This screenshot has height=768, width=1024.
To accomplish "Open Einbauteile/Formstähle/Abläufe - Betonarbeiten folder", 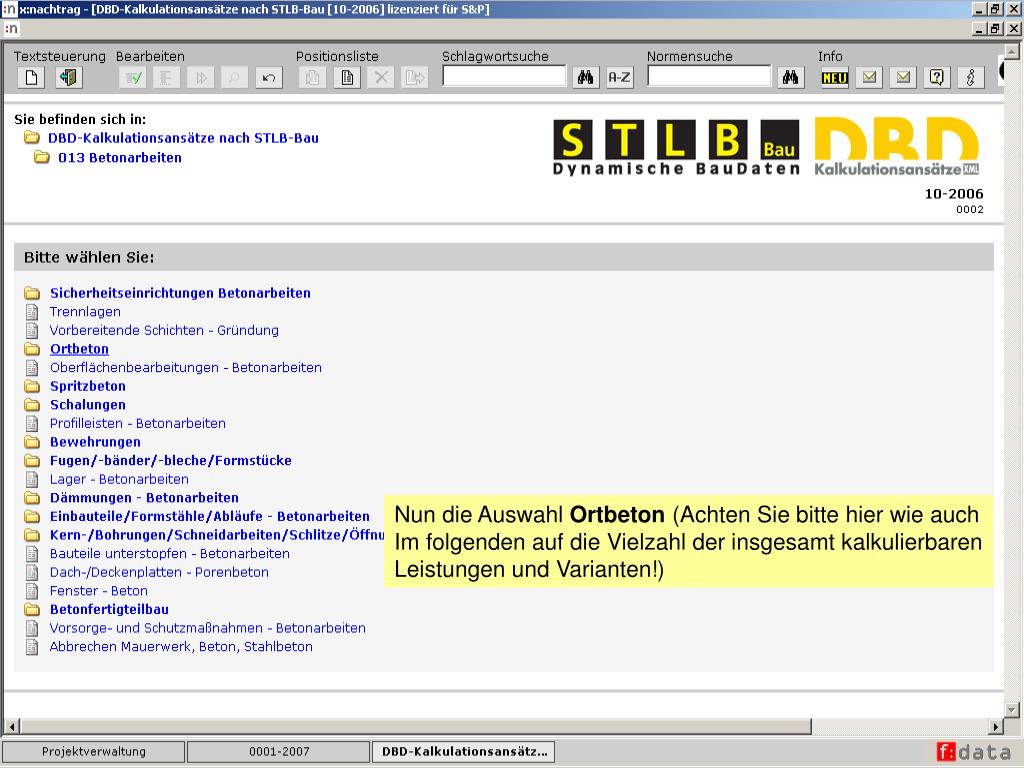I will pyautogui.click(x=210, y=517).
